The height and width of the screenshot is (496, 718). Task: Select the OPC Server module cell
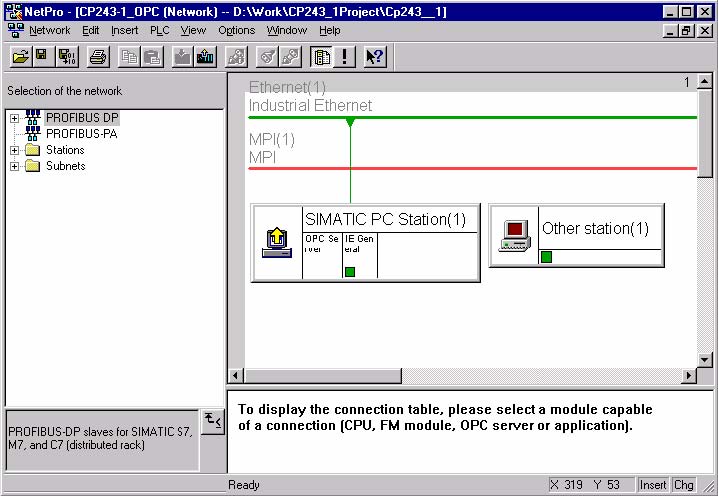coord(322,255)
